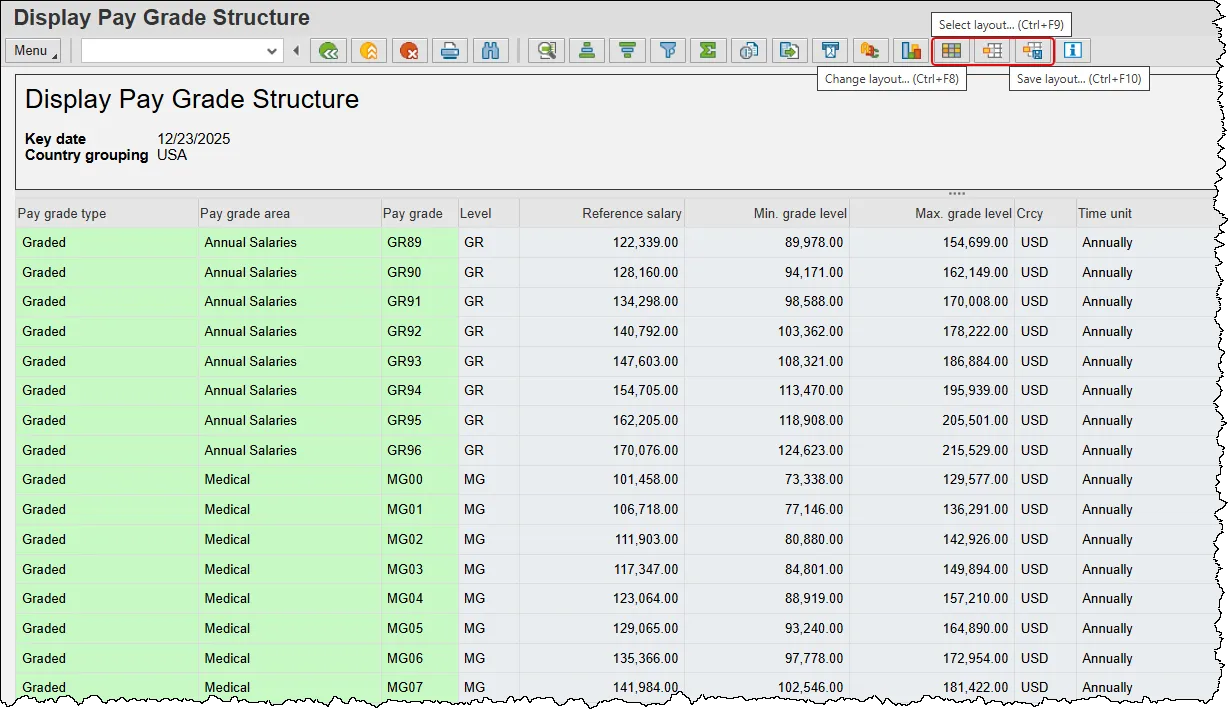Select the GR93 pay grade cell

point(405,361)
